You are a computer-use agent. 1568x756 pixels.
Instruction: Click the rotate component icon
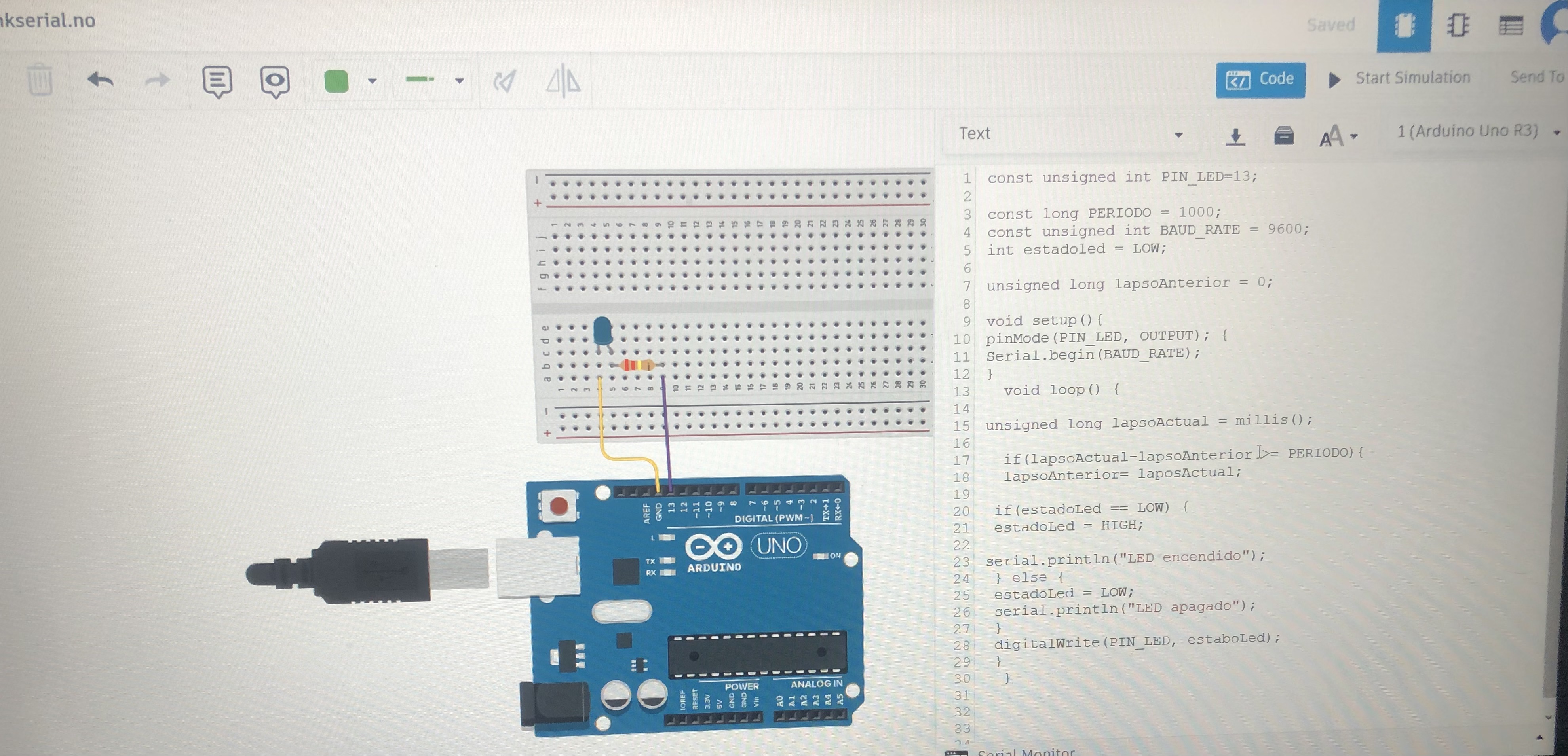pyautogui.click(x=505, y=80)
